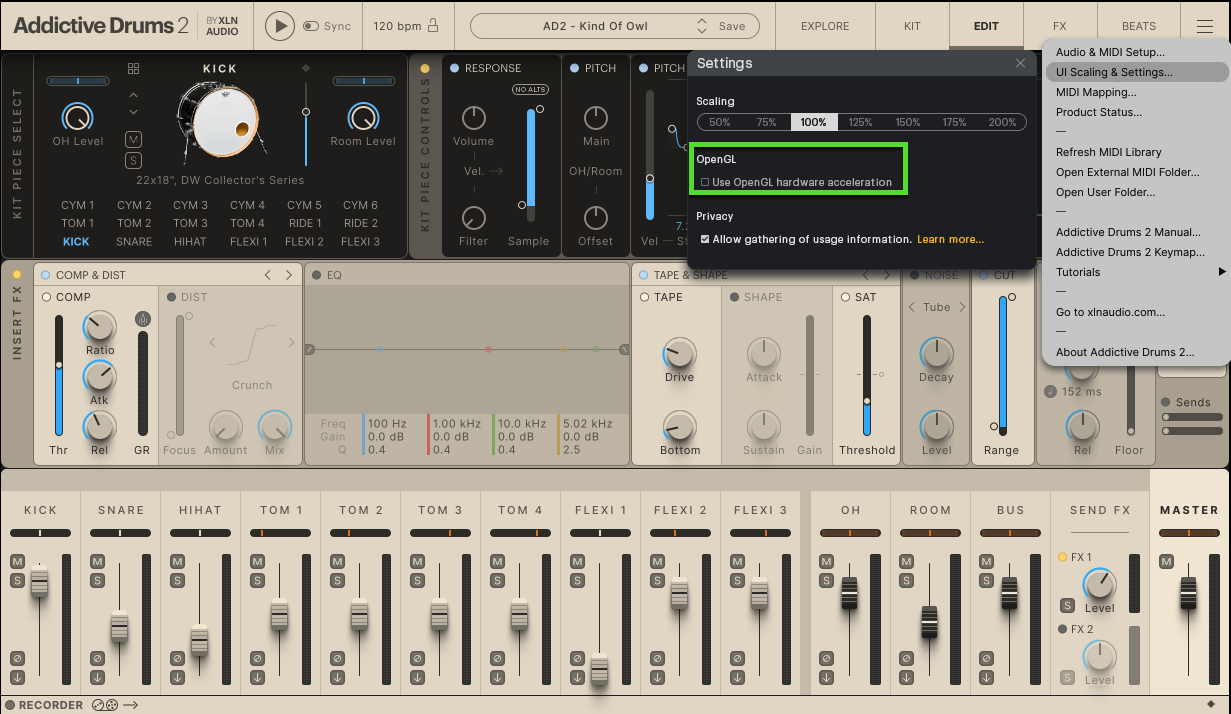Click the RECORDER record dot
The height and width of the screenshot is (714, 1231).
pyautogui.click(x=10, y=705)
